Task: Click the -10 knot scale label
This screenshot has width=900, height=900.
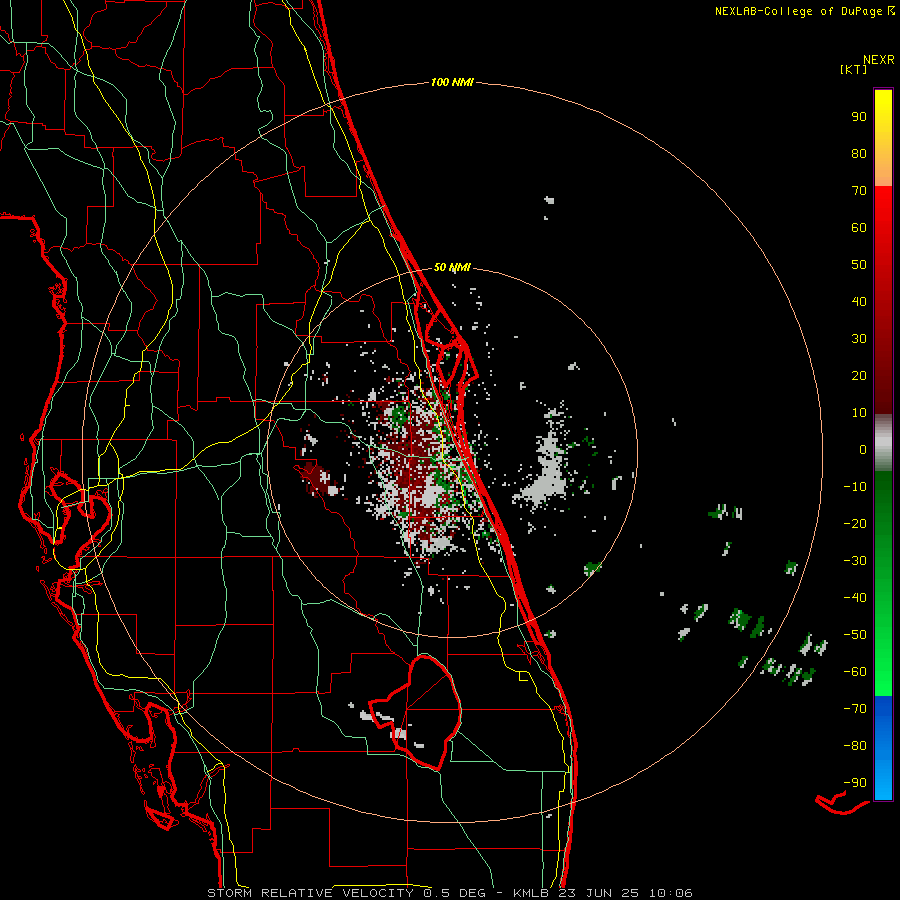Action: coord(855,487)
